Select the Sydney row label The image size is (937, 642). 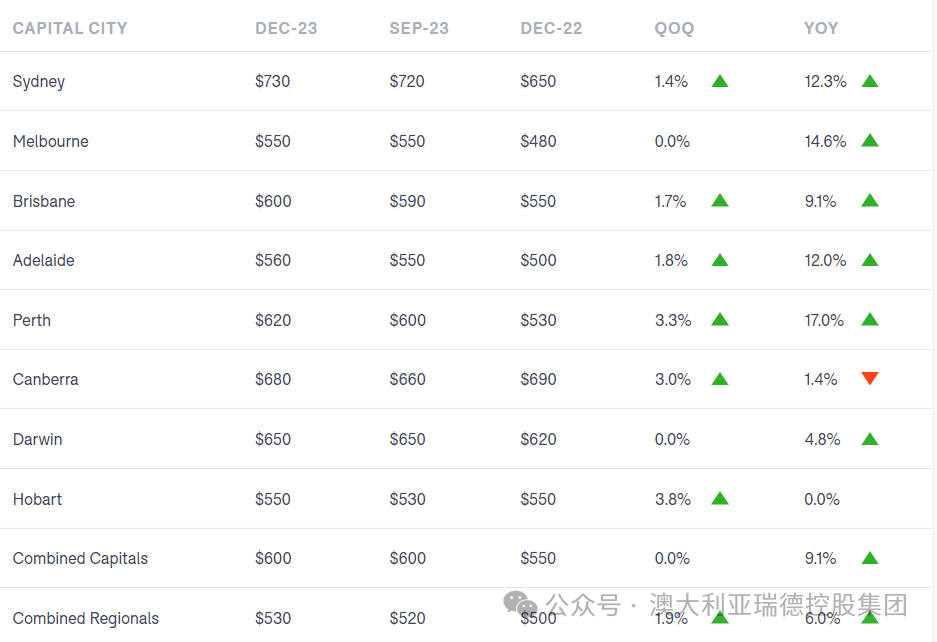[39, 81]
